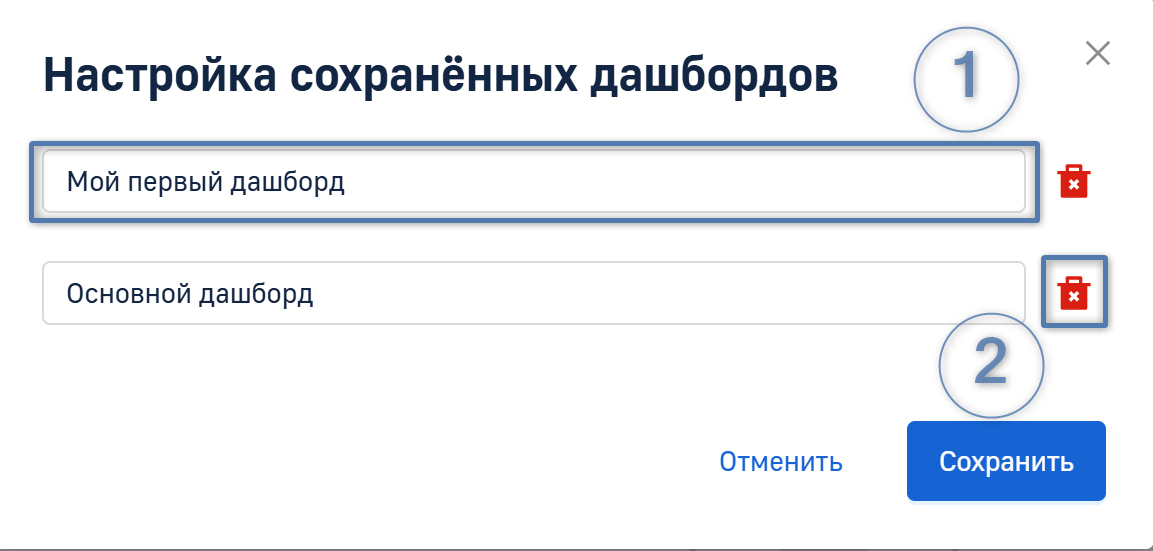Delete the "Основной дашборд" dashboard
The width and height of the screenshot is (1153, 551).
click(1073, 293)
